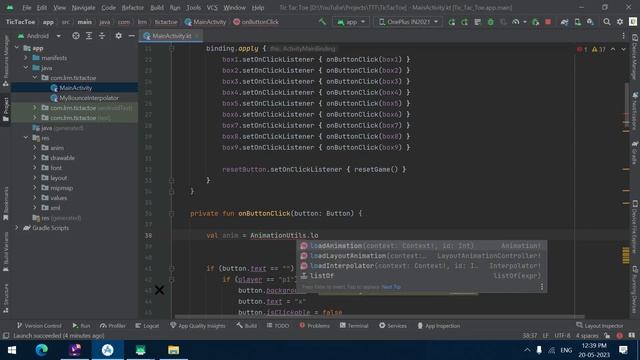Select loadAnimation in the autocomplete list

click(x=421, y=246)
